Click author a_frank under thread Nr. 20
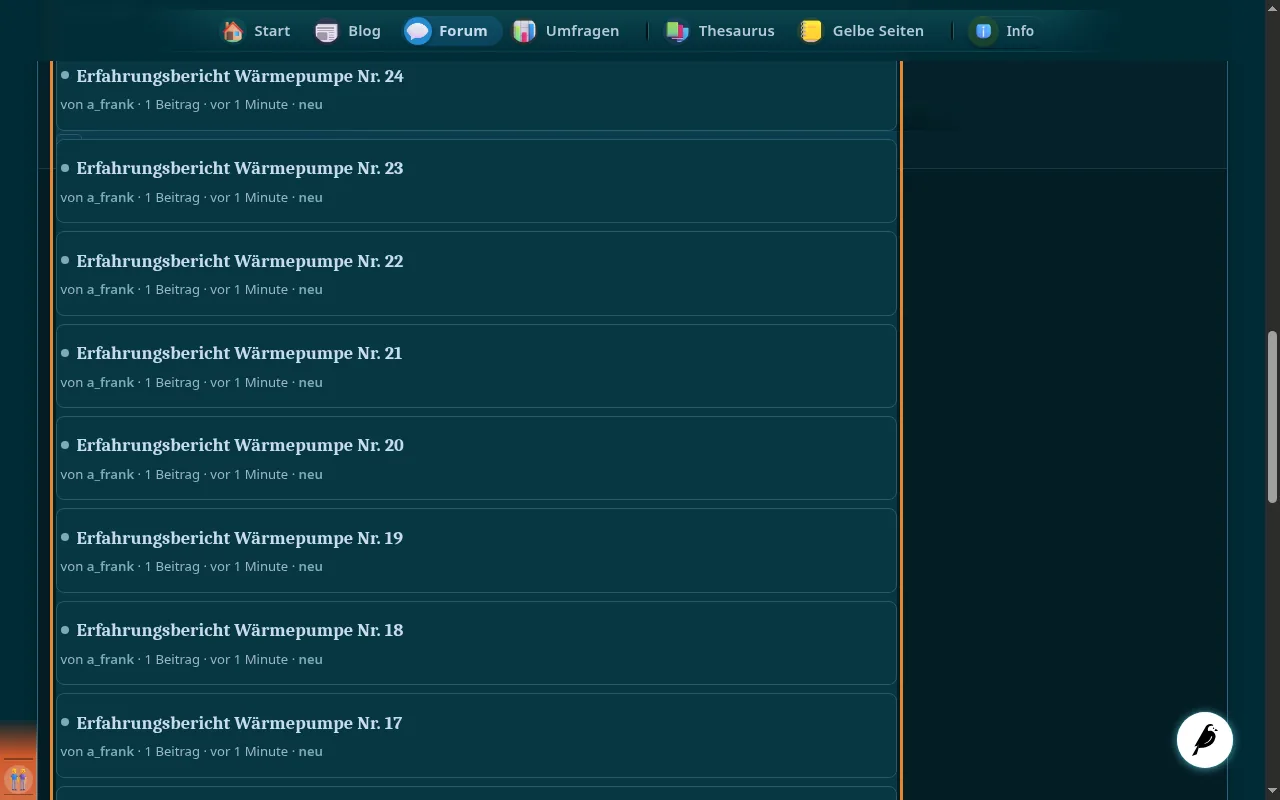The width and height of the screenshot is (1280, 800). point(110,474)
